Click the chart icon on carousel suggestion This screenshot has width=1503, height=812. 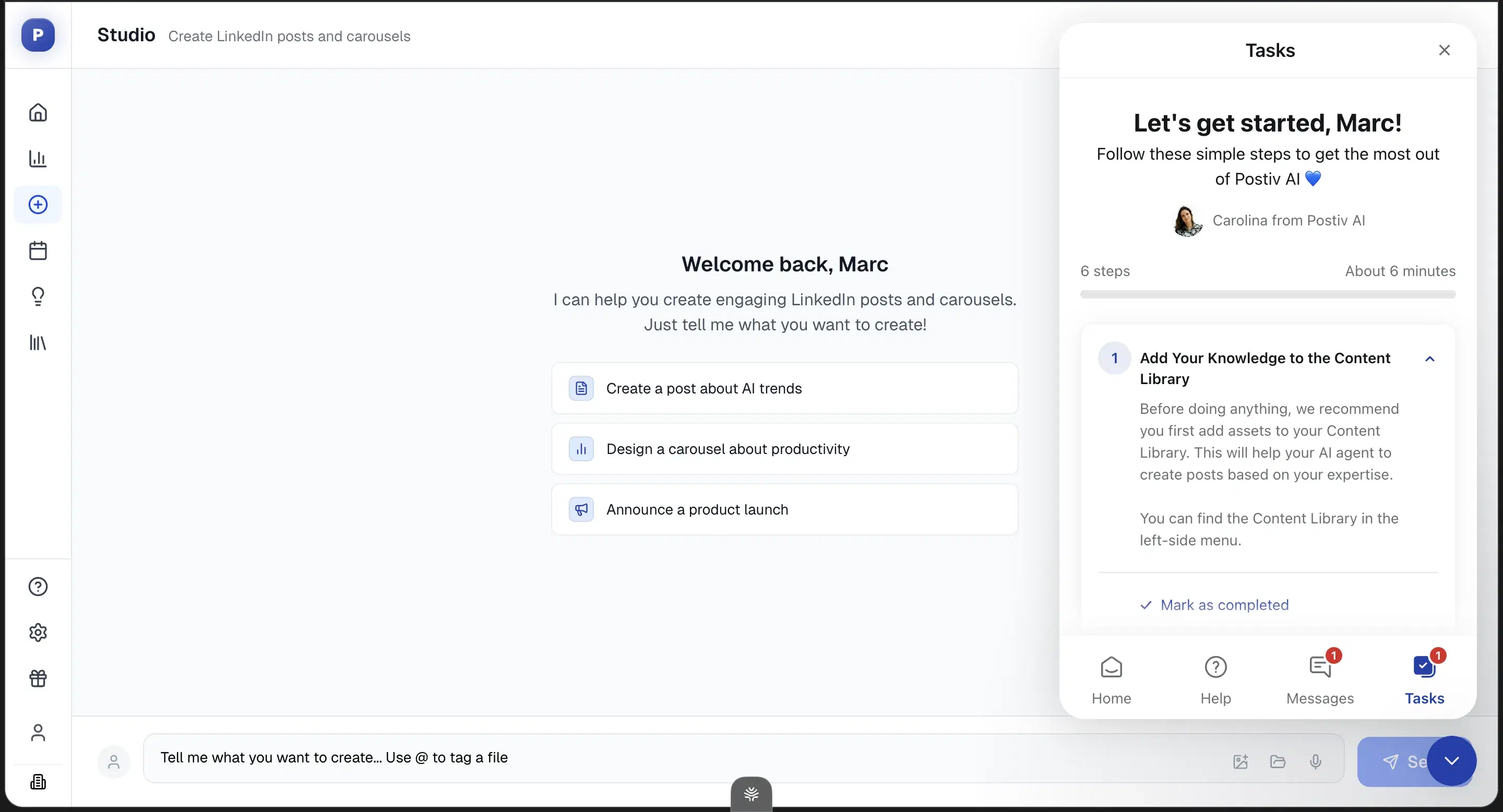point(581,449)
